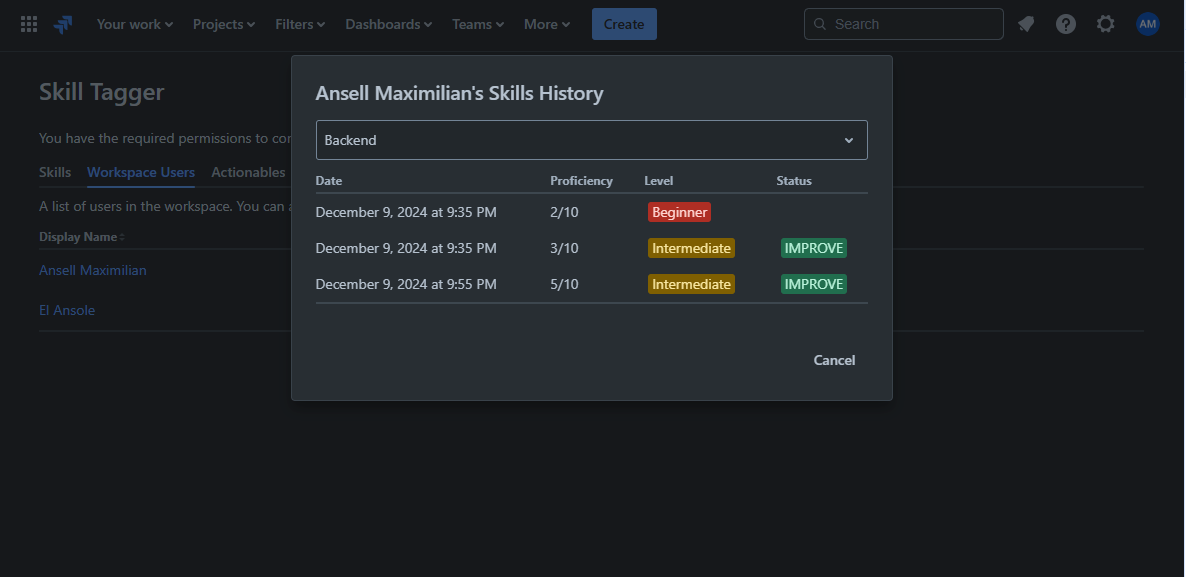Open the Your work menu
Image resolution: width=1186 pixels, height=577 pixels.
click(134, 23)
